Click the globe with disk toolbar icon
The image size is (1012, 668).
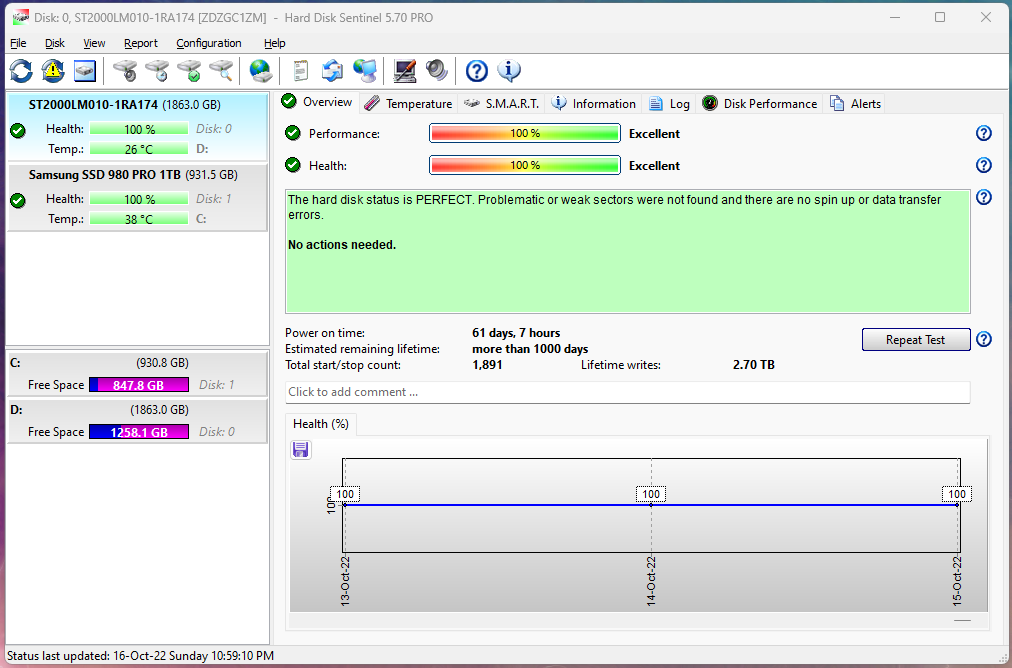pyautogui.click(x=261, y=70)
